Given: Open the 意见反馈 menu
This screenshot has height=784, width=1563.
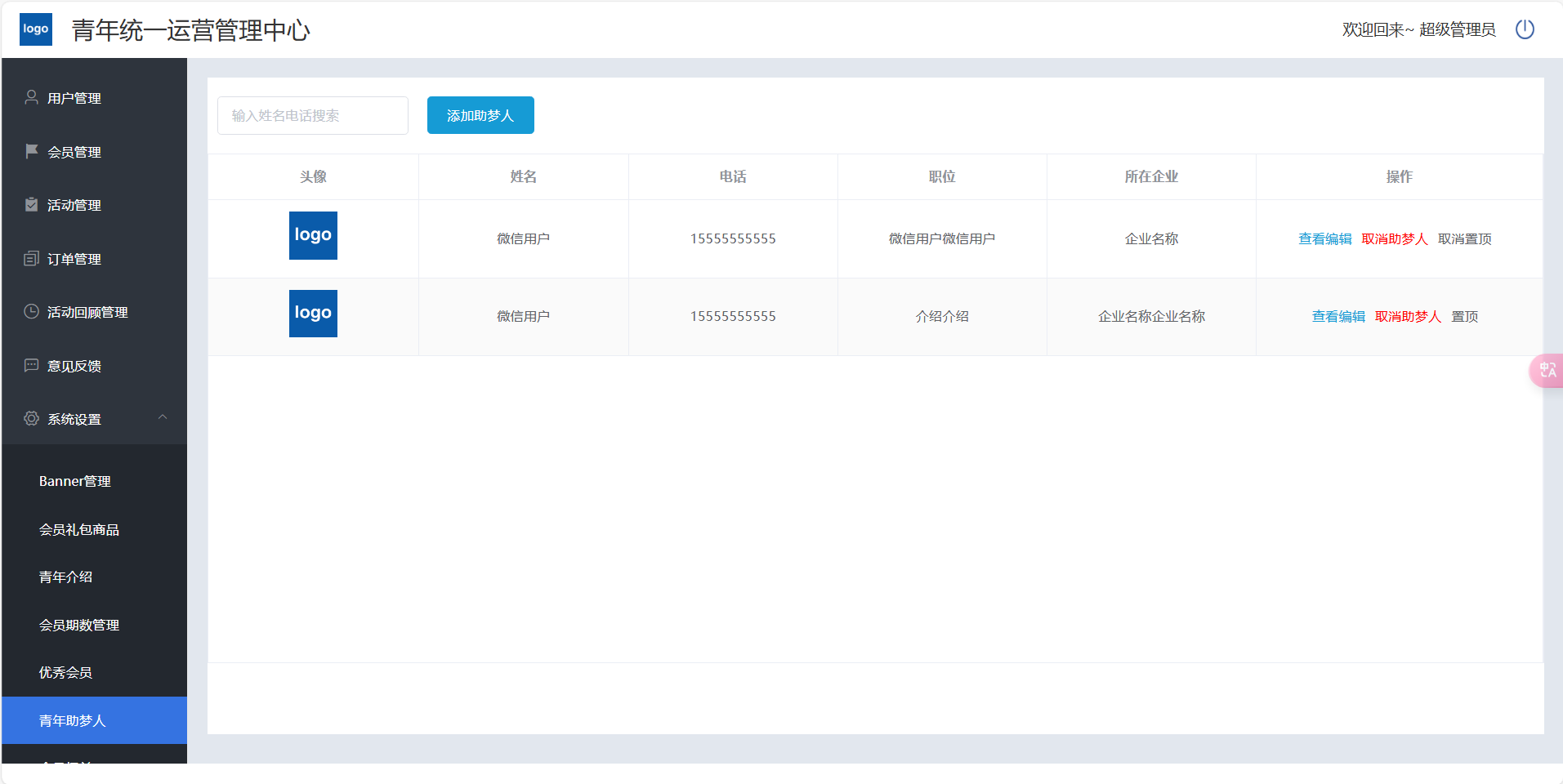Looking at the screenshot, I should [95, 366].
